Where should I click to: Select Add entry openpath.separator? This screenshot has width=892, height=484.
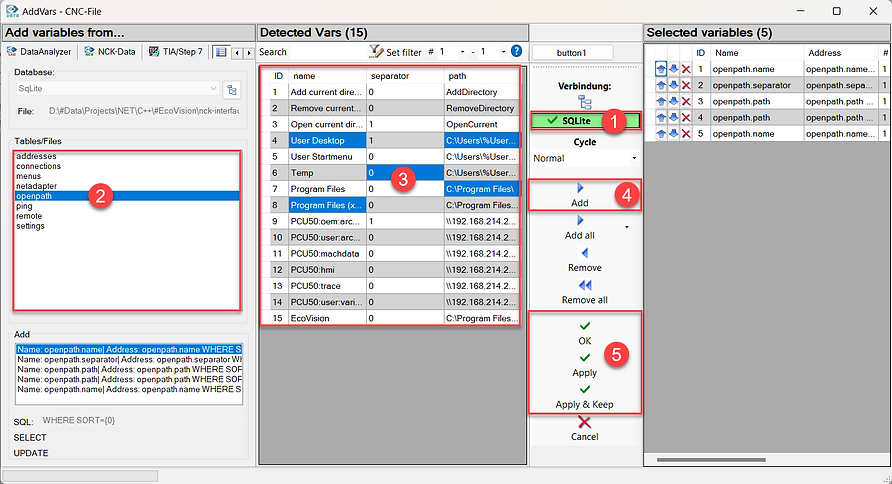point(129,359)
